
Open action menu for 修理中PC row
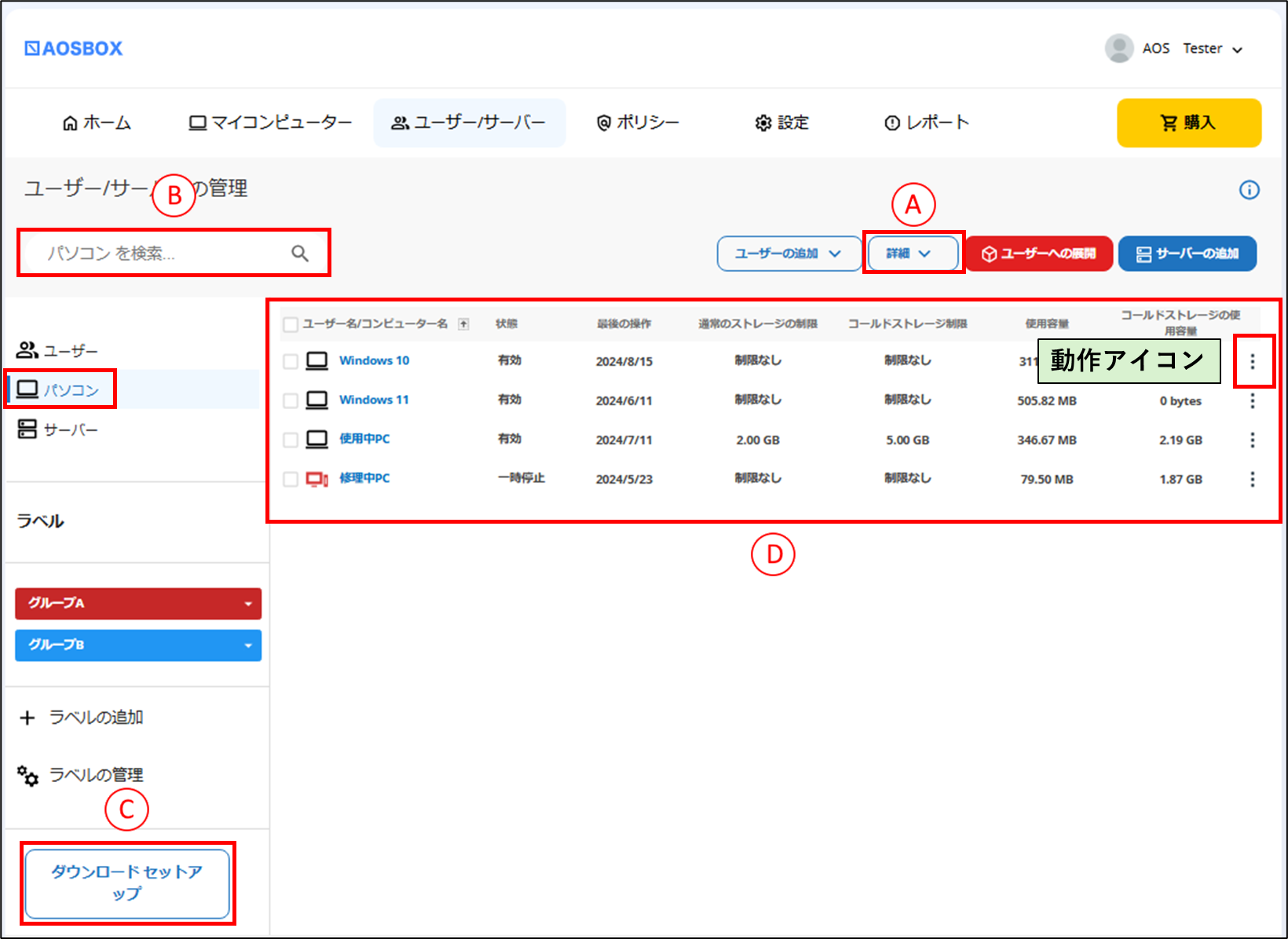point(1253,479)
